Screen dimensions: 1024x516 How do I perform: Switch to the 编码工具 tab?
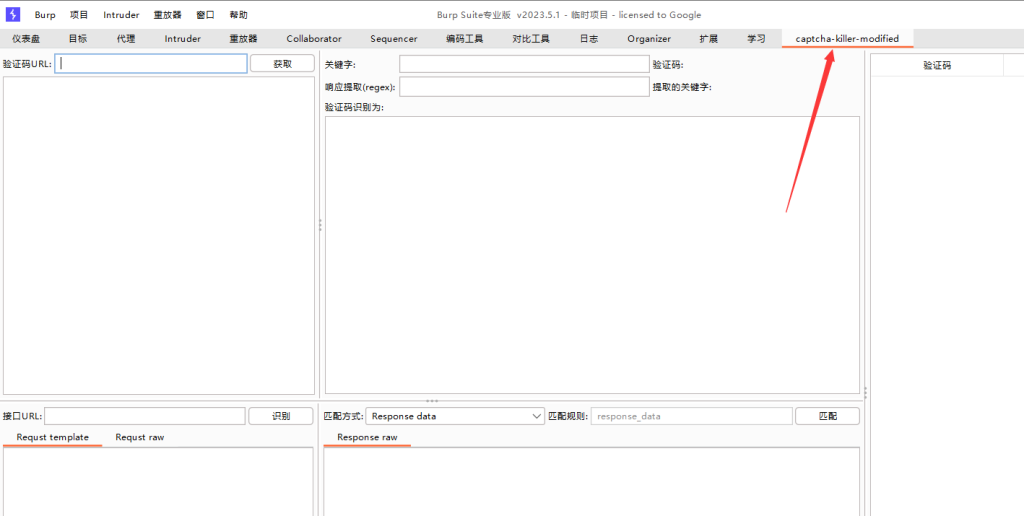pos(465,39)
